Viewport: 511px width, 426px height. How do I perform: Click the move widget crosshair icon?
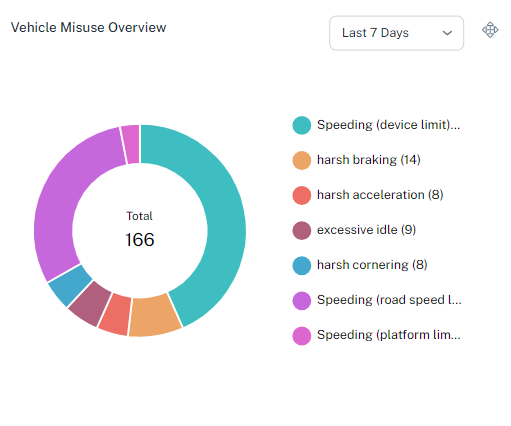[x=490, y=30]
